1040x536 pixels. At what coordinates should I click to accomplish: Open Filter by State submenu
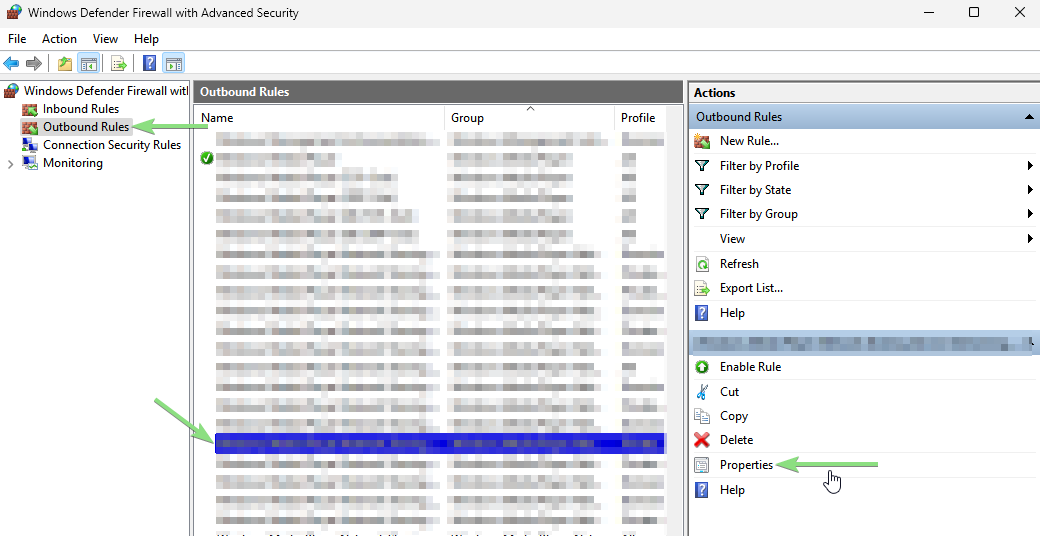coord(755,190)
